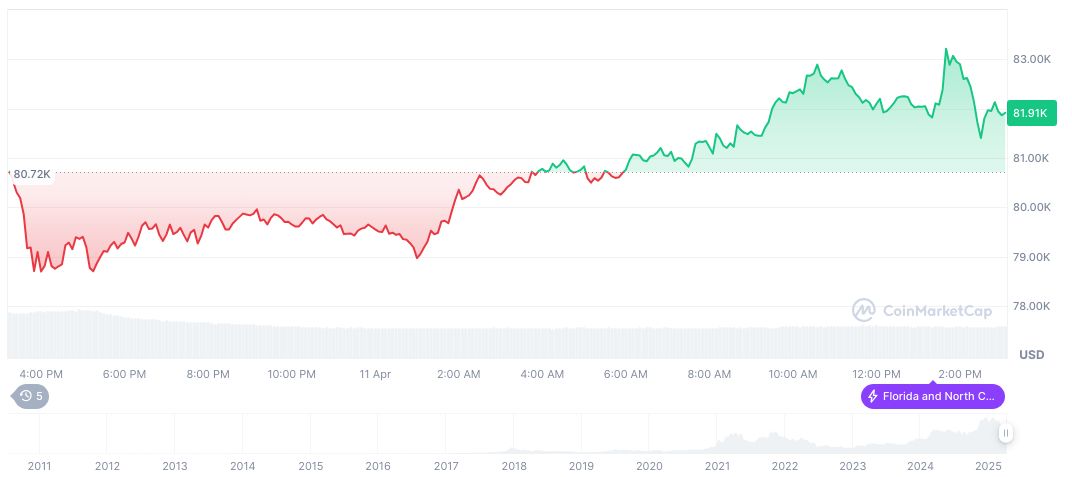The image size is (1072, 477).
Task: Select 2011 on the bottom timeline
Action: pyautogui.click(x=40, y=466)
